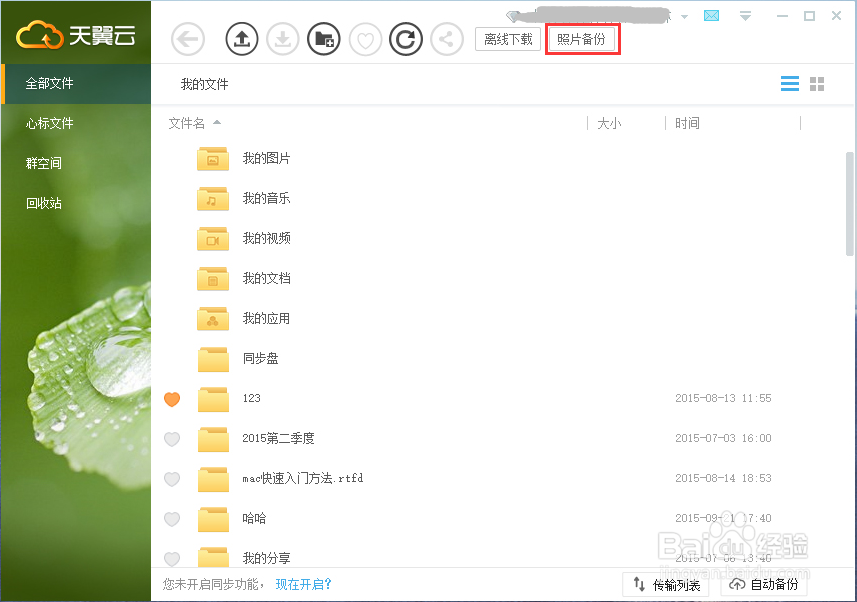This screenshot has height=602, width=857.
Task: Click the 我的文件 breadcrumb
Action: coord(204,84)
